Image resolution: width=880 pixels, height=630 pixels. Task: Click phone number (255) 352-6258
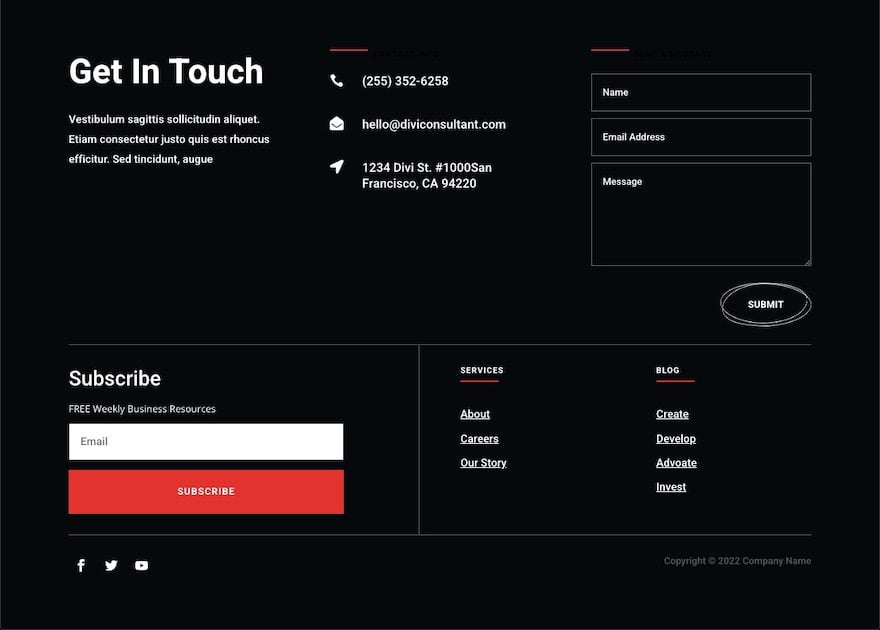coord(405,81)
